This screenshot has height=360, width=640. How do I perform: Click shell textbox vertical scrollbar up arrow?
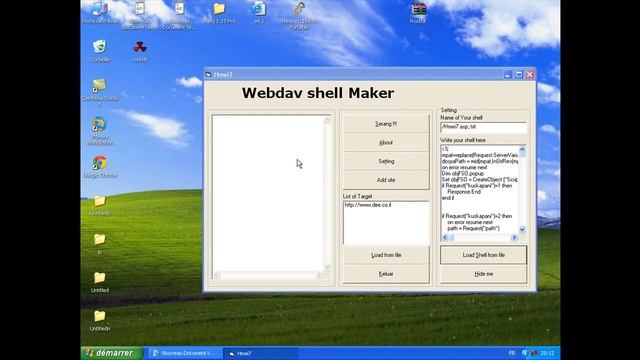pos(522,149)
